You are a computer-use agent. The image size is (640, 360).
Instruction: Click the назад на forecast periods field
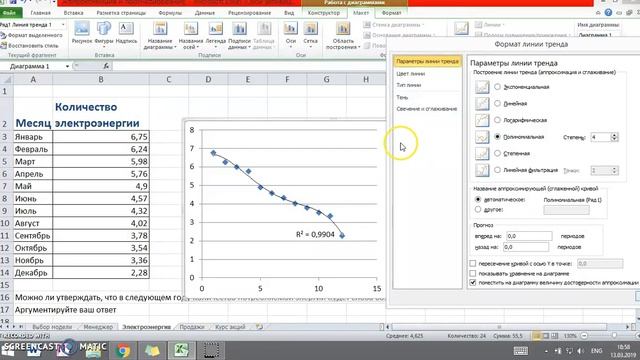coord(526,247)
